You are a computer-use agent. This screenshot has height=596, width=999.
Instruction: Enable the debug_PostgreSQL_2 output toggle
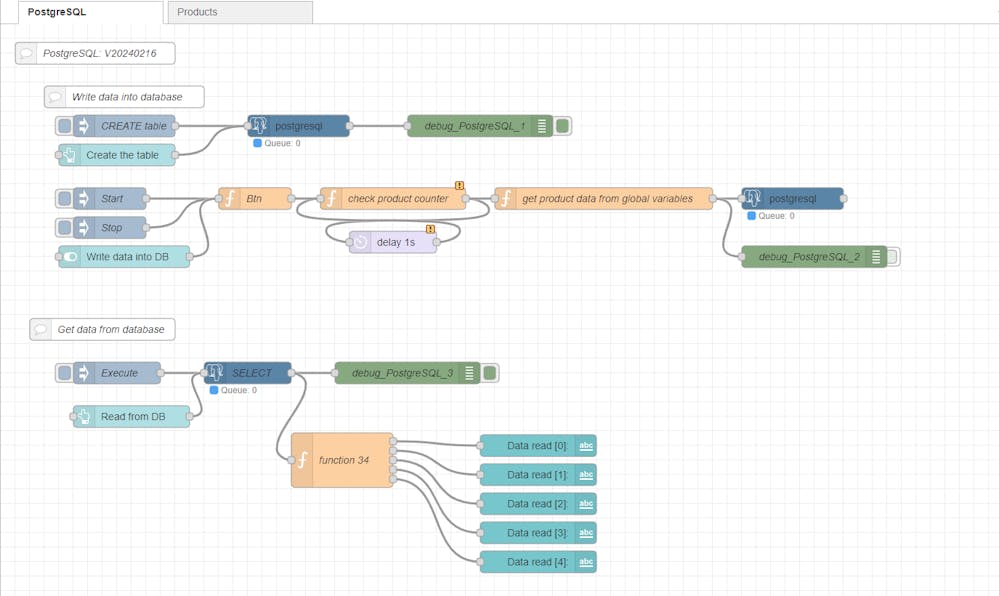pos(893,257)
